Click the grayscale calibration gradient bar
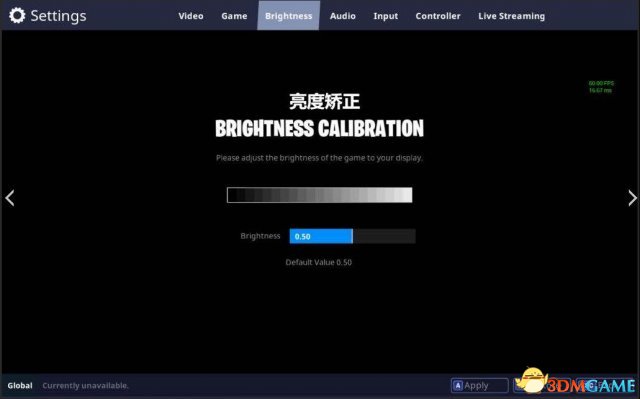Viewport: 640px width, 399px height. coord(320,195)
